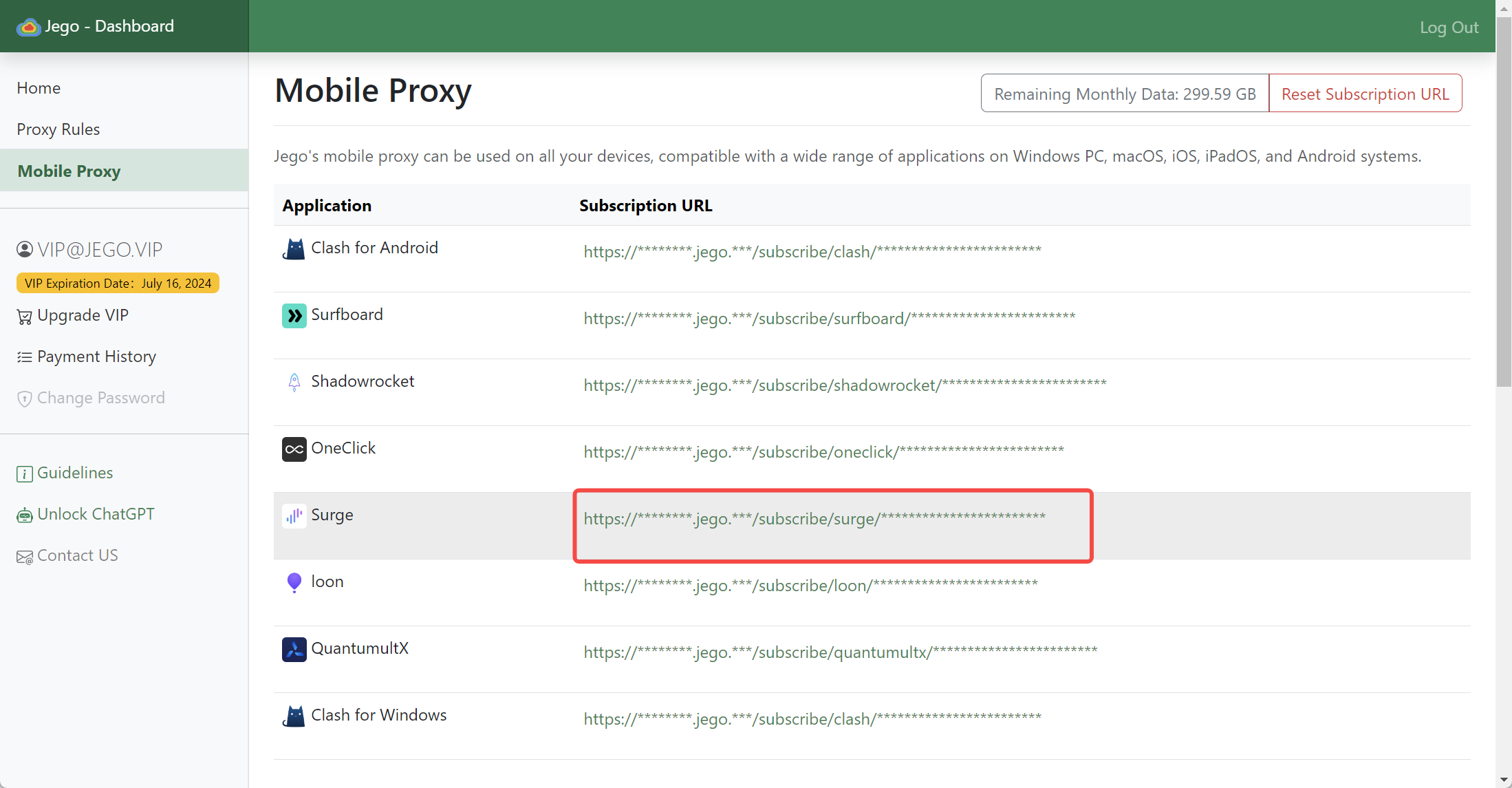Click the Surge app icon
1512x788 pixels.
pyautogui.click(x=294, y=515)
